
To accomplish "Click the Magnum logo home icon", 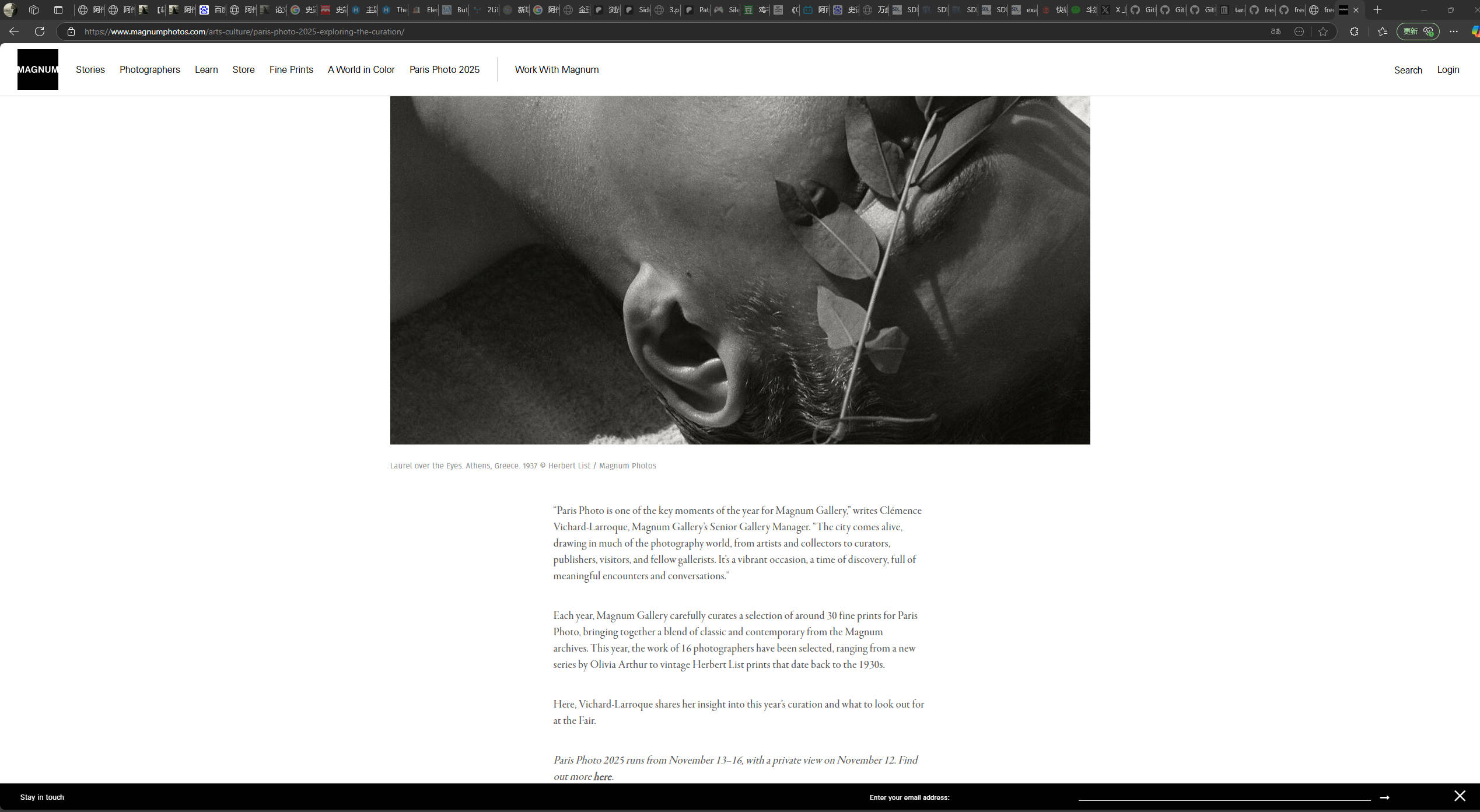I will [38, 69].
